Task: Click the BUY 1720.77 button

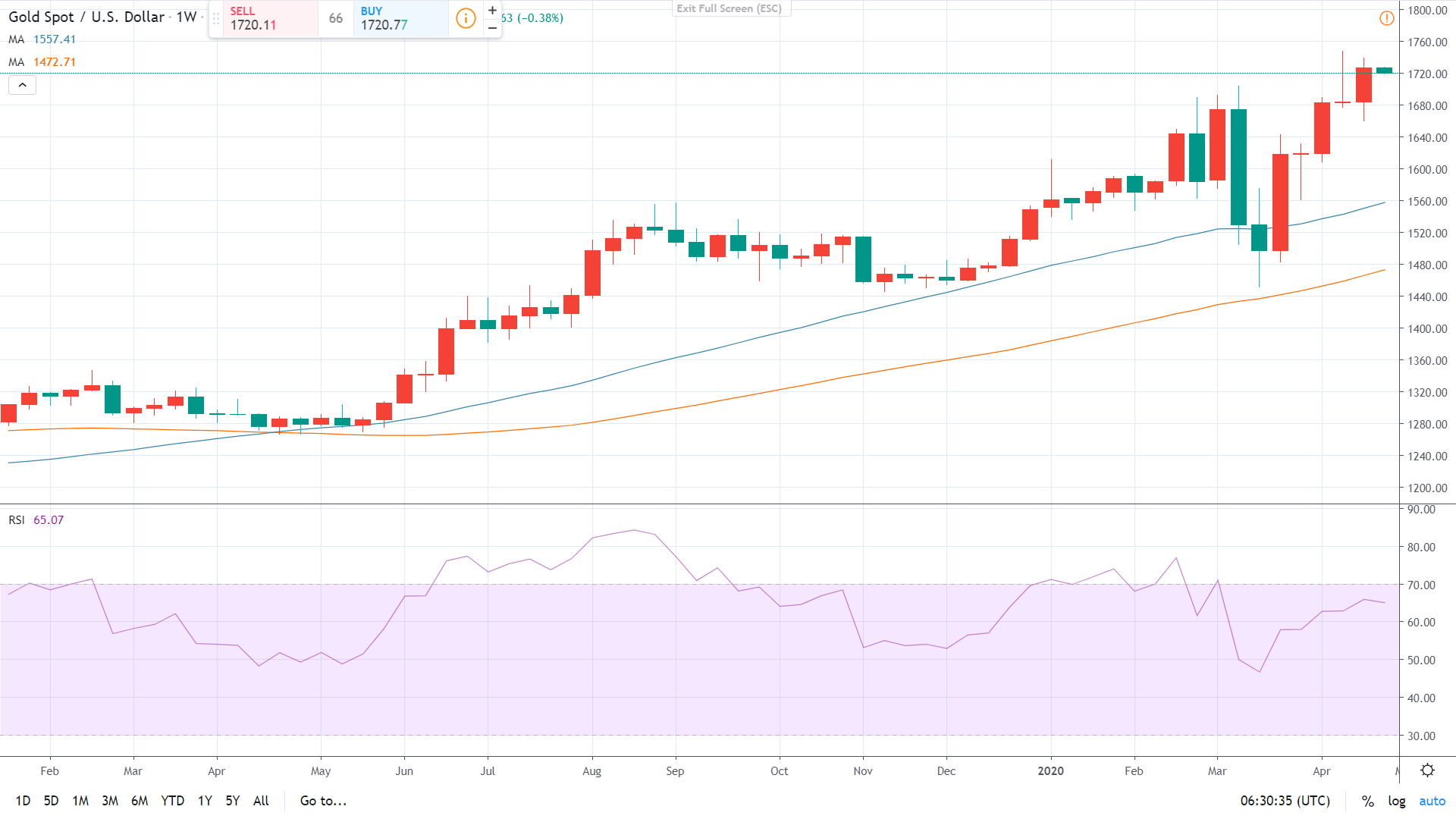Action: (400, 18)
